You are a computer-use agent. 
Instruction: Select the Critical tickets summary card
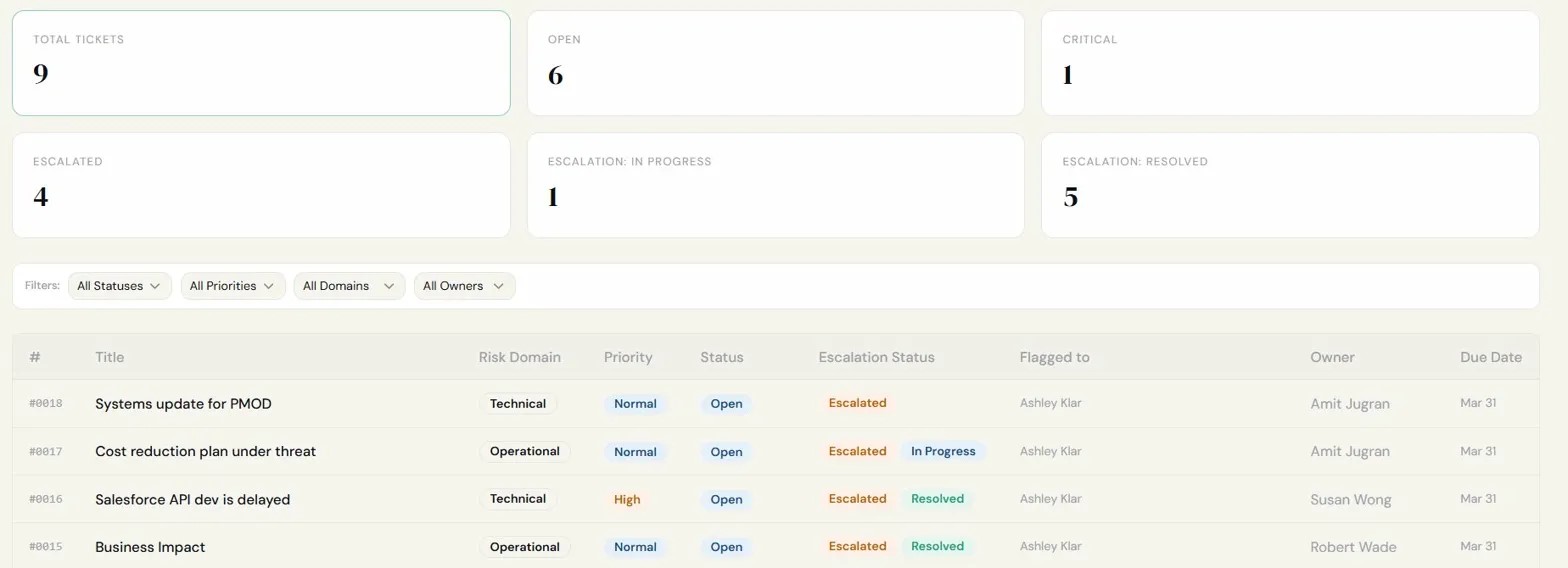(1290, 63)
